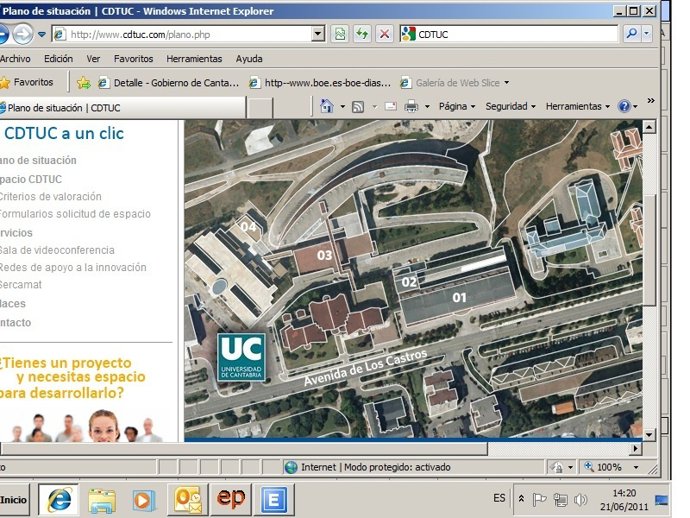Click the Stop loading red X button
This screenshot has width=690, height=518.
pyautogui.click(x=384, y=34)
